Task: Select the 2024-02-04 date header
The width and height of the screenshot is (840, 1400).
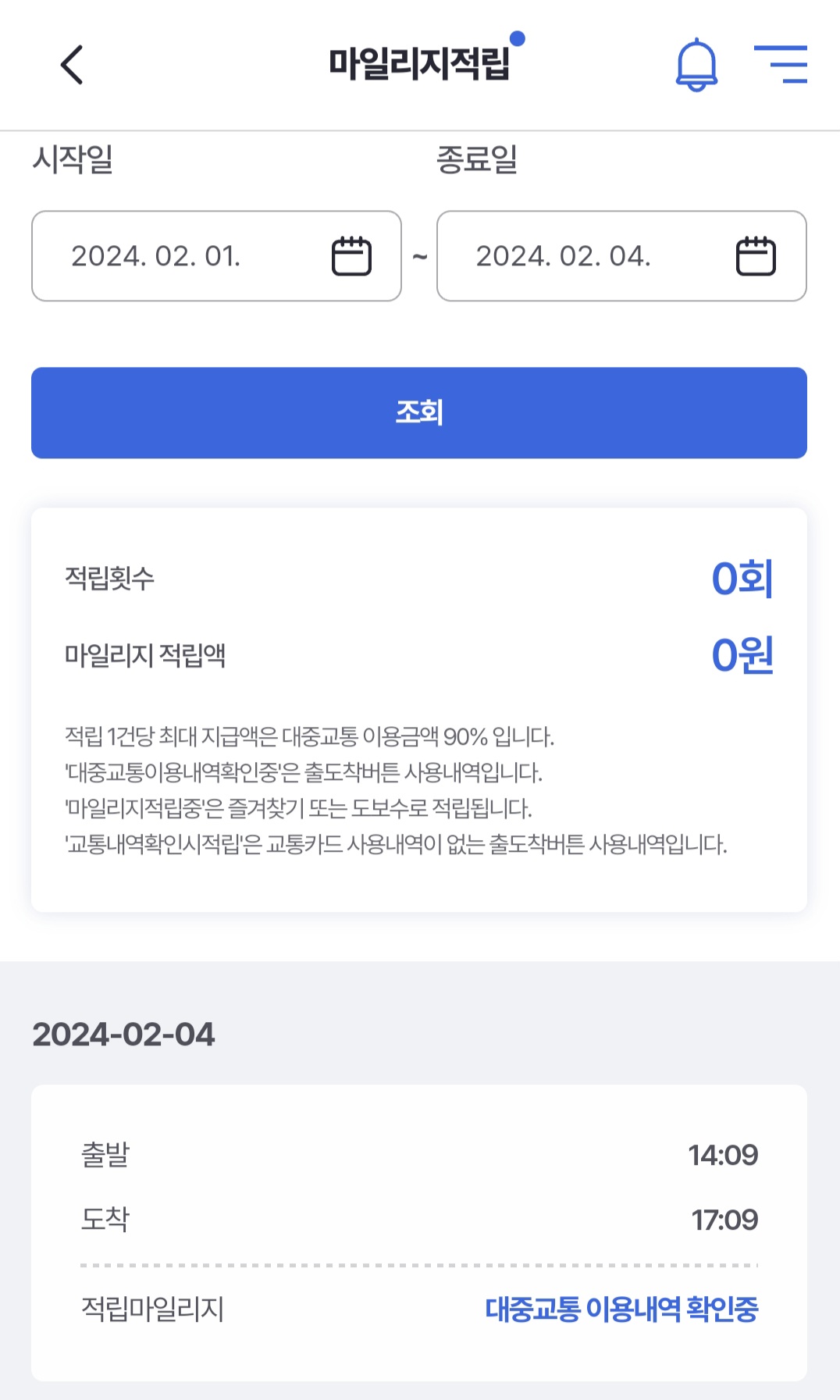Action: click(123, 1035)
